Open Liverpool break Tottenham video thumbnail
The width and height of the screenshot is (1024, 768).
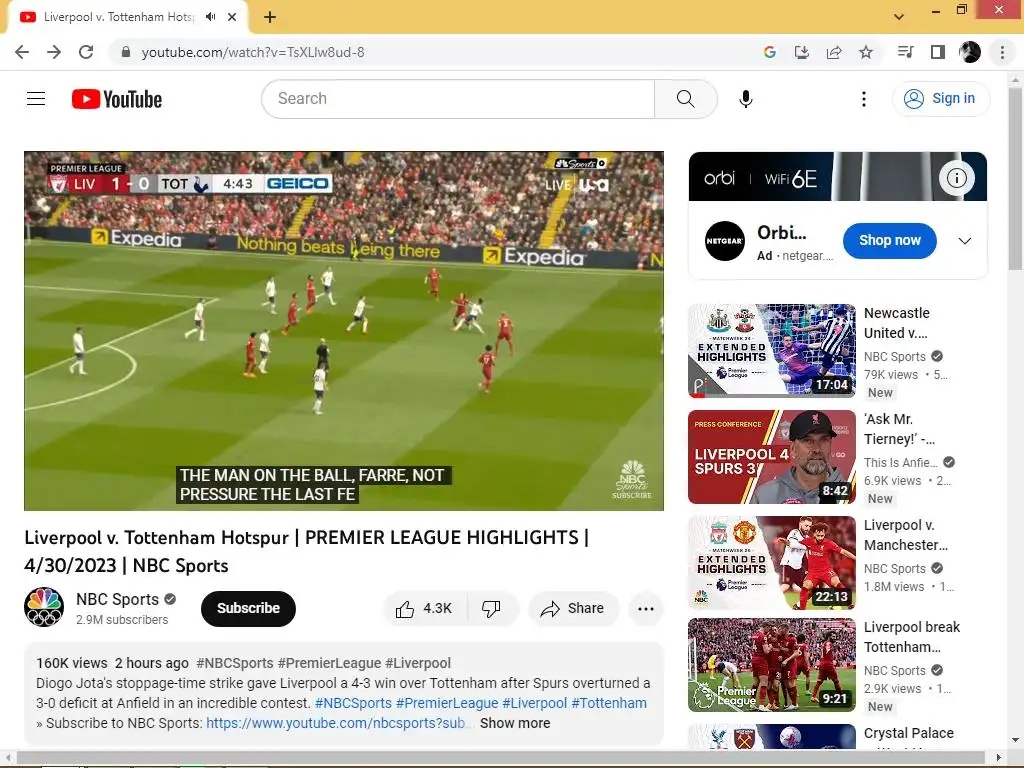[x=771, y=665]
